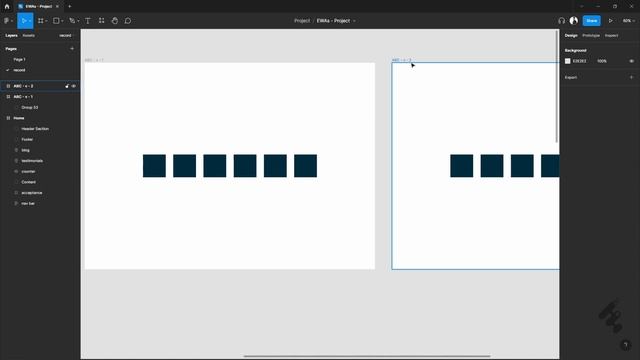The height and width of the screenshot is (360, 640).
Task: Click the background hex color field
Action: pyautogui.click(x=580, y=61)
